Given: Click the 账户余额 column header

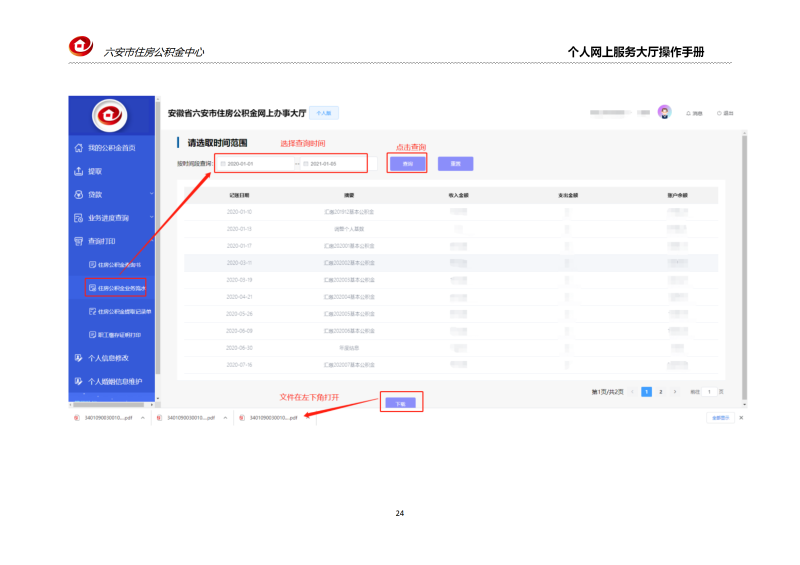Looking at the screenshot, I should (x=677, y=195).
